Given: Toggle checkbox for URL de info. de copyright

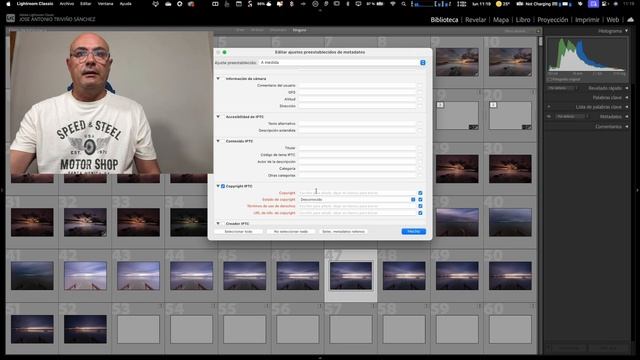Looking at the screenshot, I should click(x=420, y=213).
